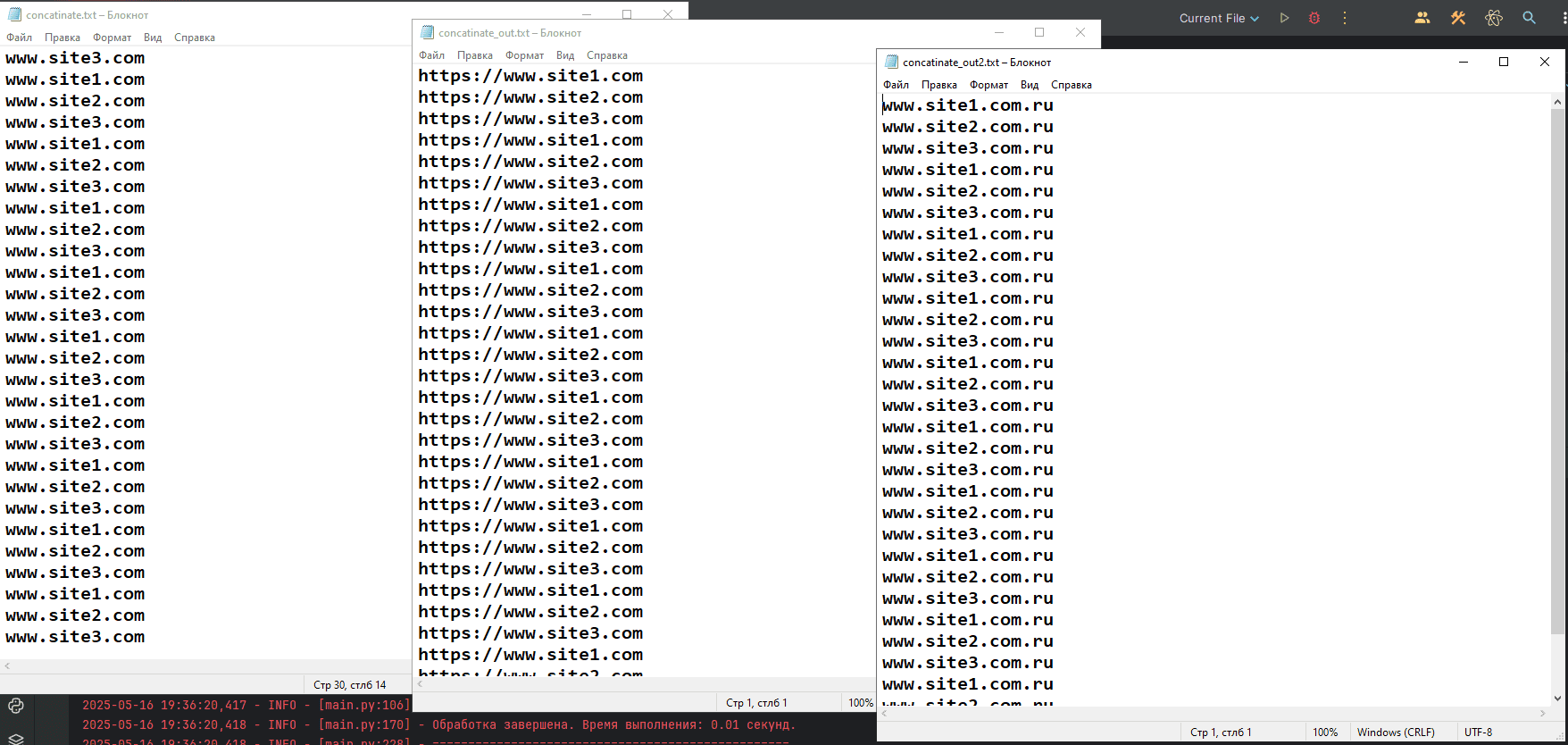This screenshot has width=1568, height=745.
Task: Open Формат menu in concatinate_out2.txt window
Action: 989,85
